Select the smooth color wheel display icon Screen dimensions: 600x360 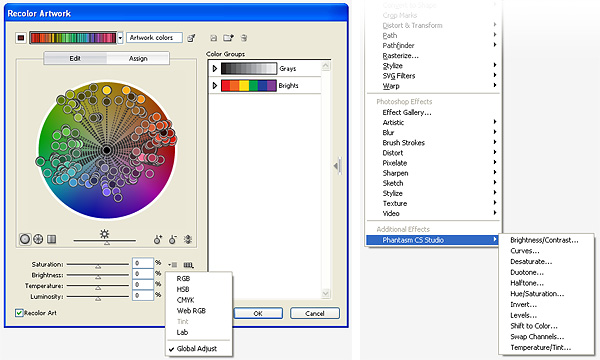25,239
